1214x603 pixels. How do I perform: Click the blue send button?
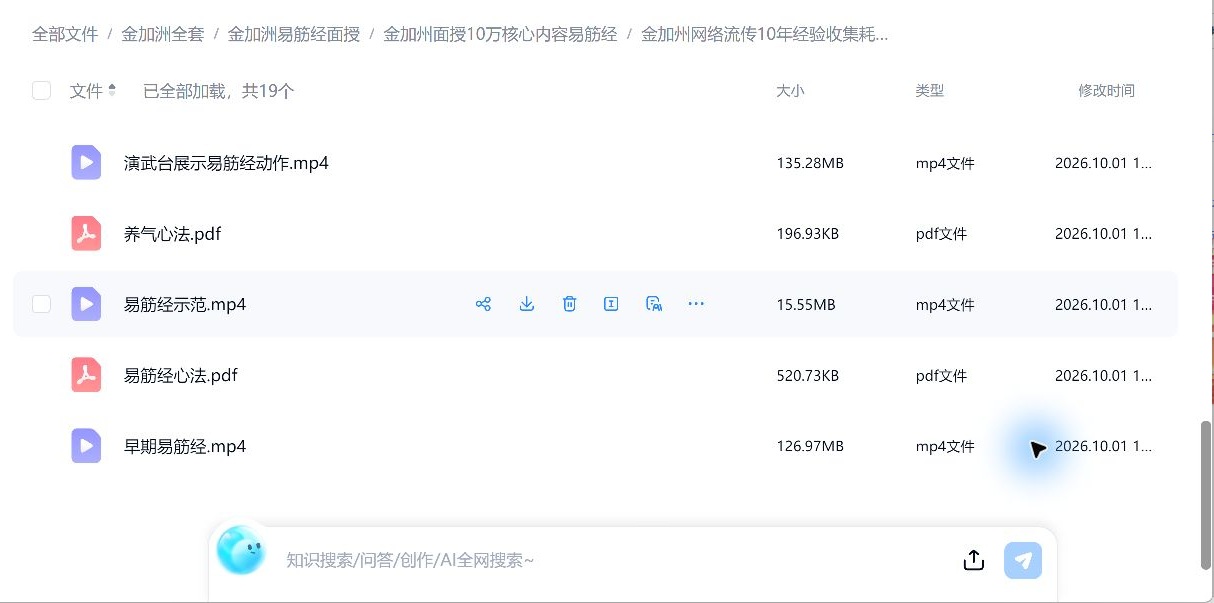tap(1023, 560)
